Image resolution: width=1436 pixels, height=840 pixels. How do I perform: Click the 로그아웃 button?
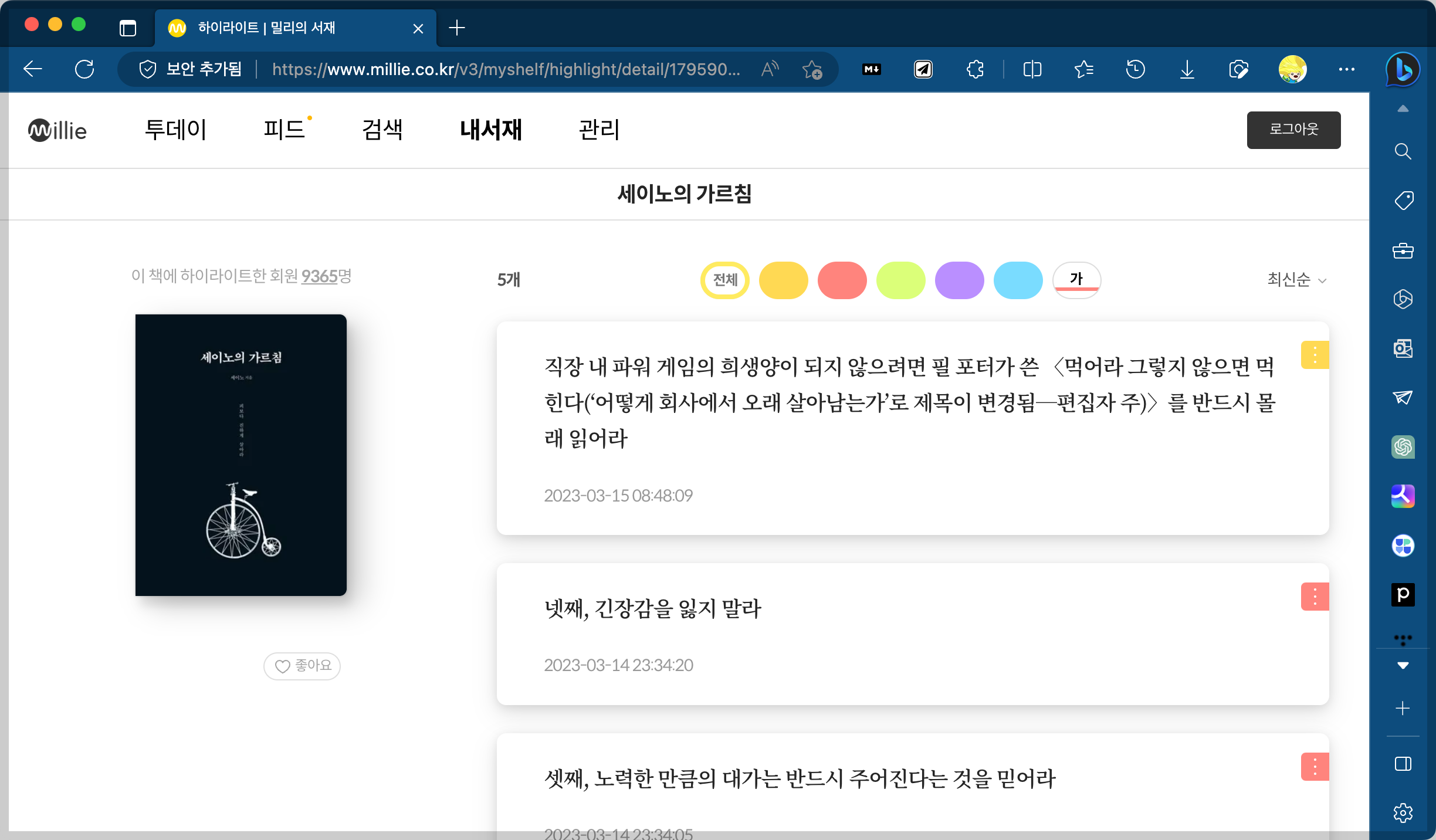click(1293, 130)
